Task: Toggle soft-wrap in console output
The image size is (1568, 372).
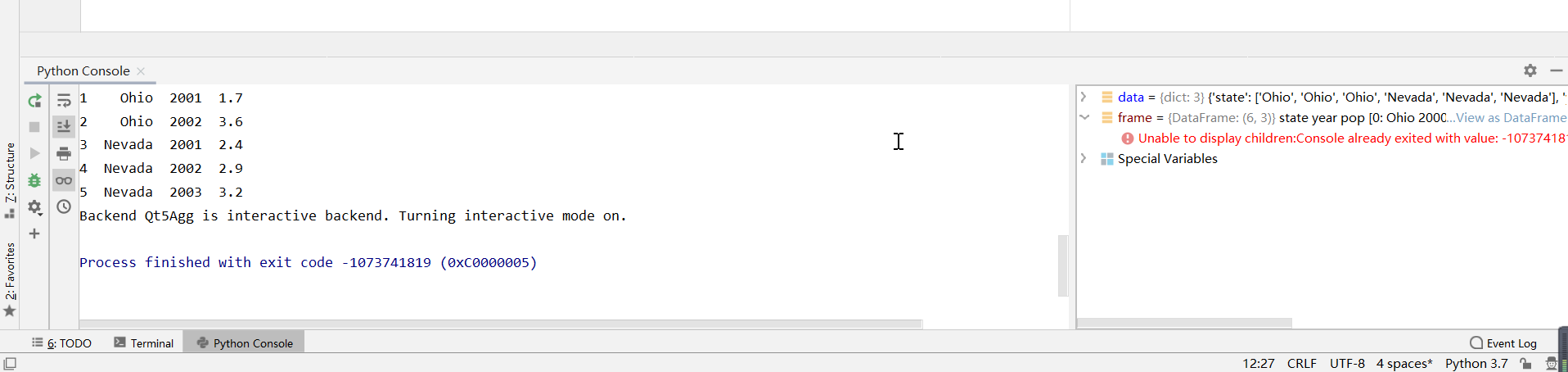Action: coord(64,101)
